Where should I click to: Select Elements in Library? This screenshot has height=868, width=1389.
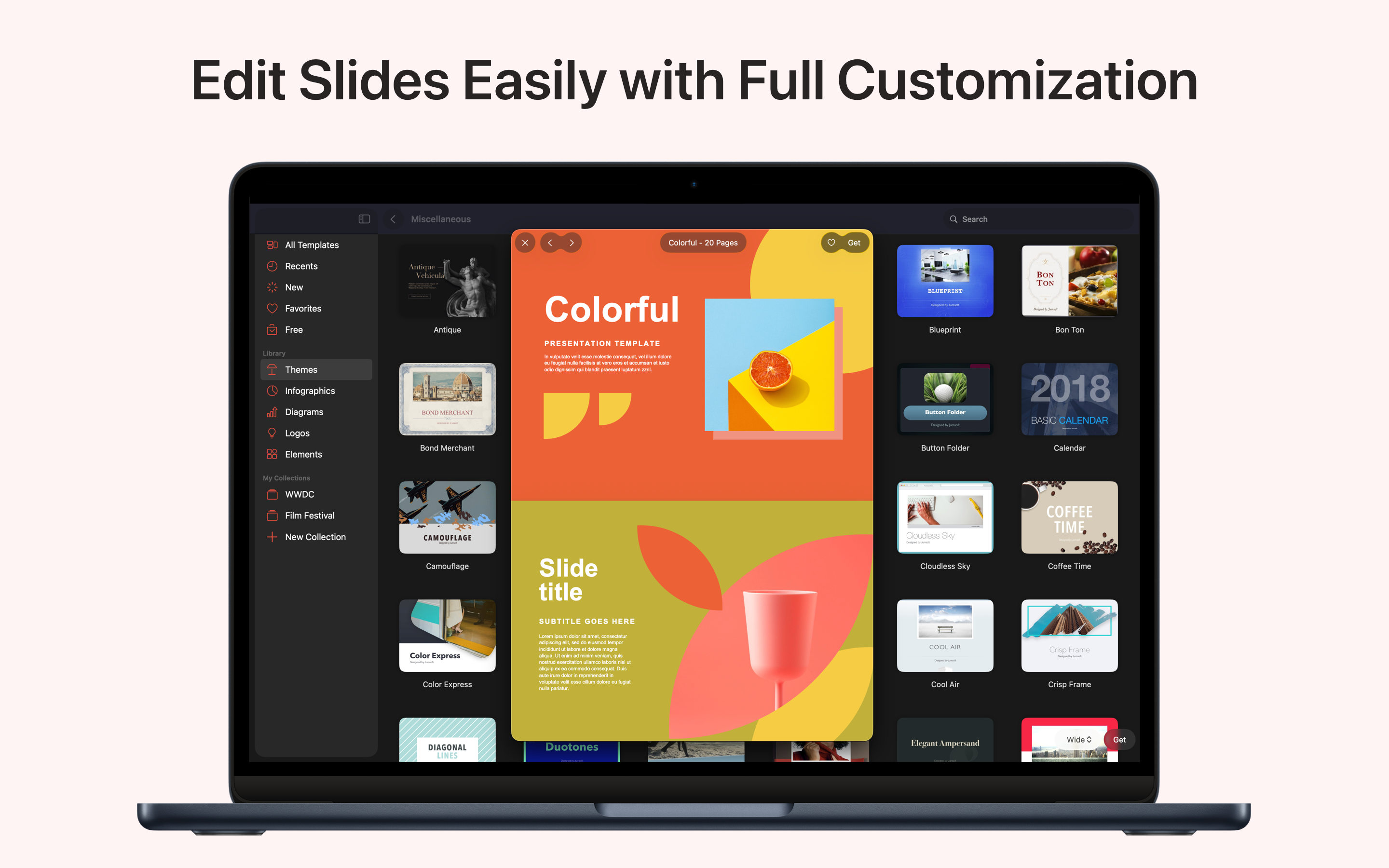click(316, 455)
